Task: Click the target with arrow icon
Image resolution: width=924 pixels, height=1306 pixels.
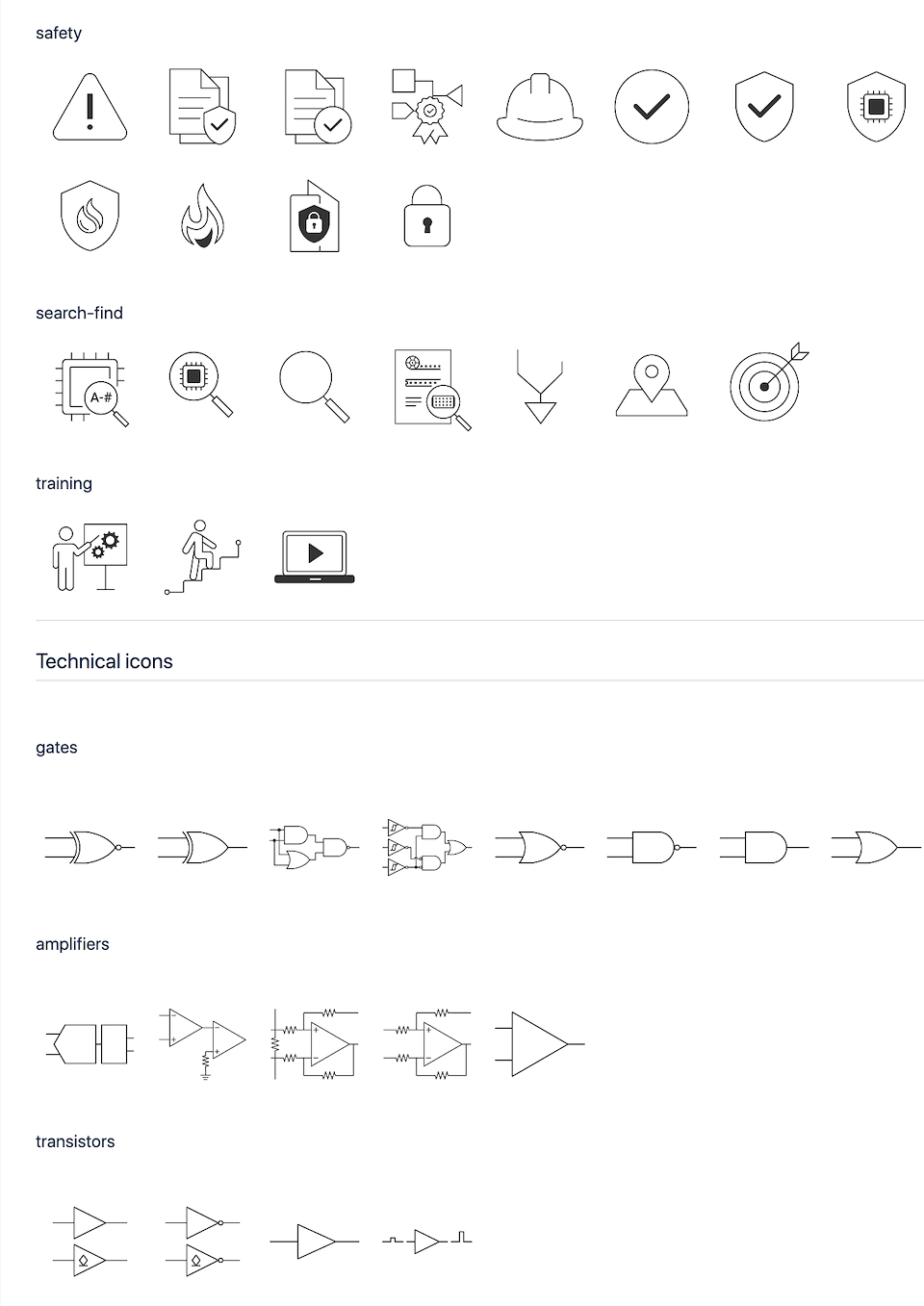Action: pos(769,382)
